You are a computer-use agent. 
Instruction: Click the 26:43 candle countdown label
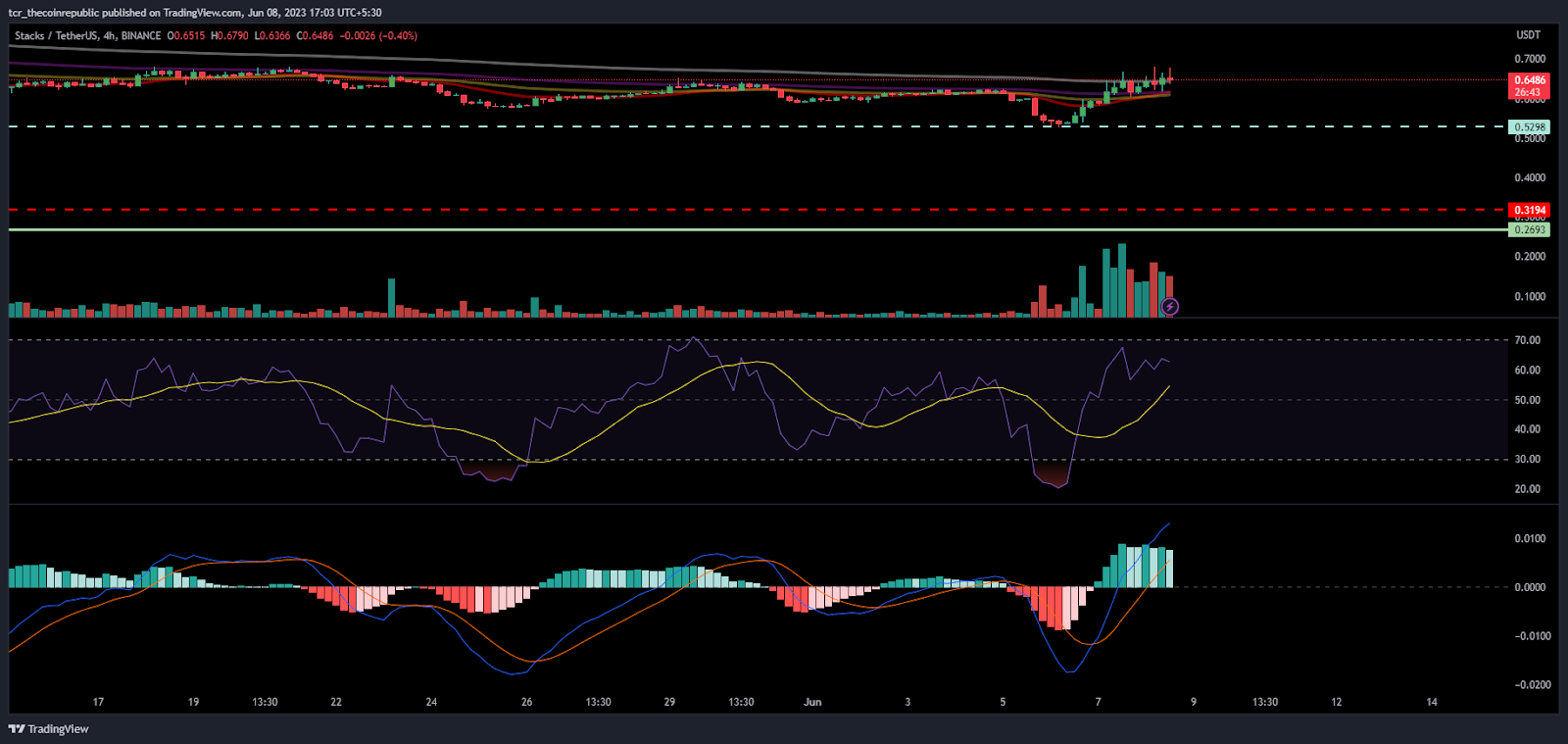coord(1528,92)
